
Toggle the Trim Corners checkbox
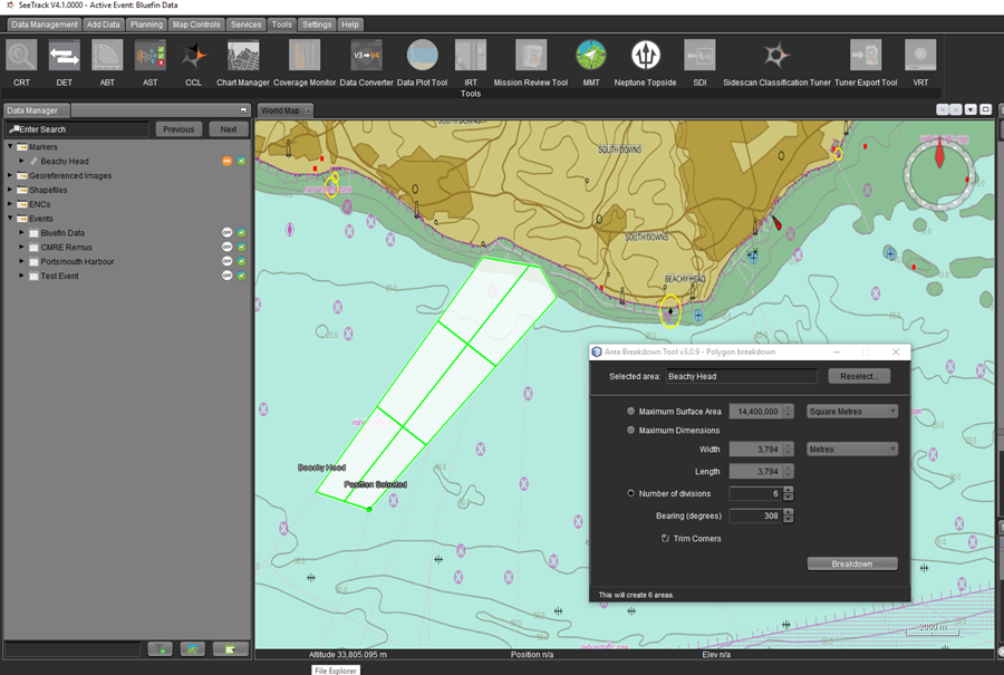coord(665,538)
